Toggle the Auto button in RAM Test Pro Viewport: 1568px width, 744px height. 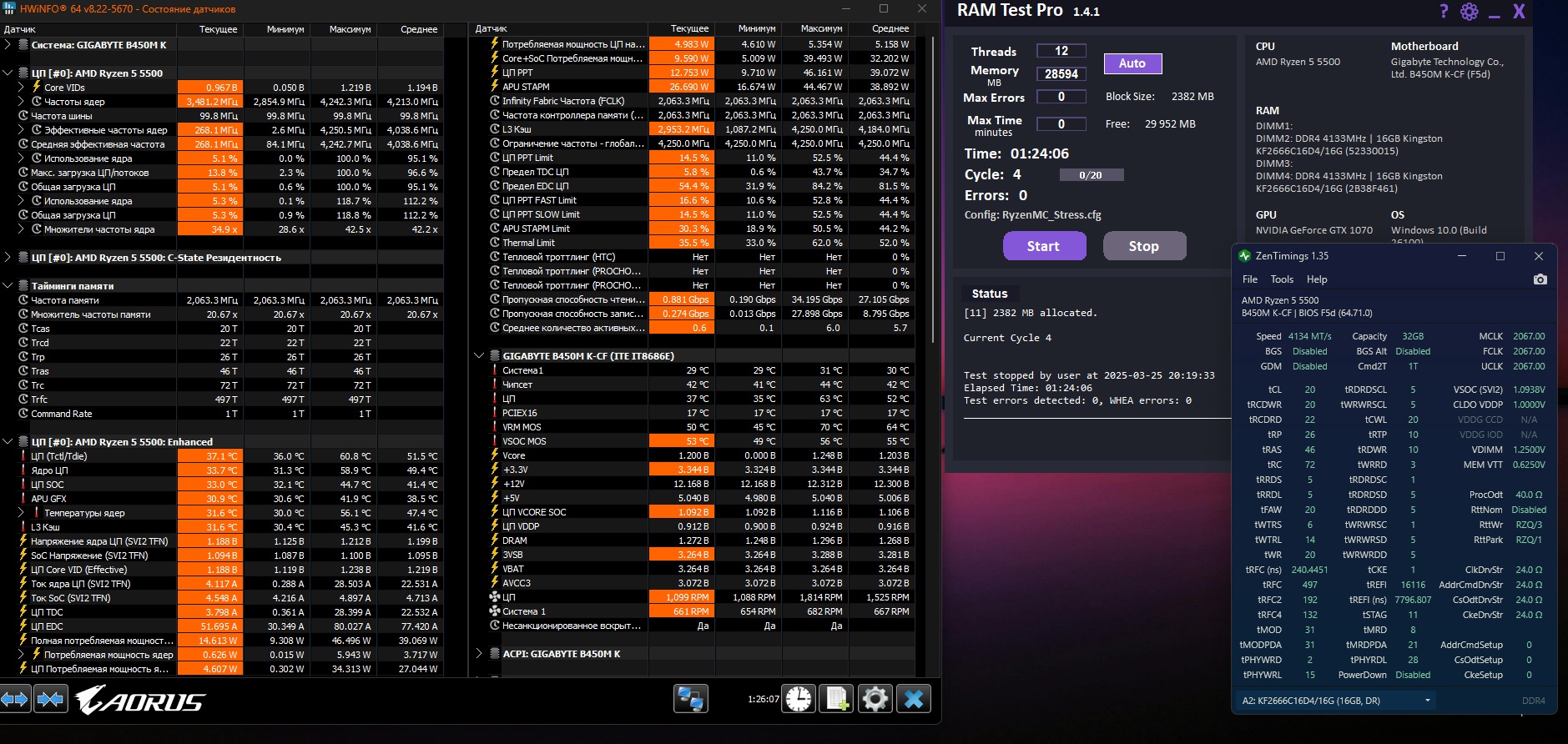[1132, 63]
